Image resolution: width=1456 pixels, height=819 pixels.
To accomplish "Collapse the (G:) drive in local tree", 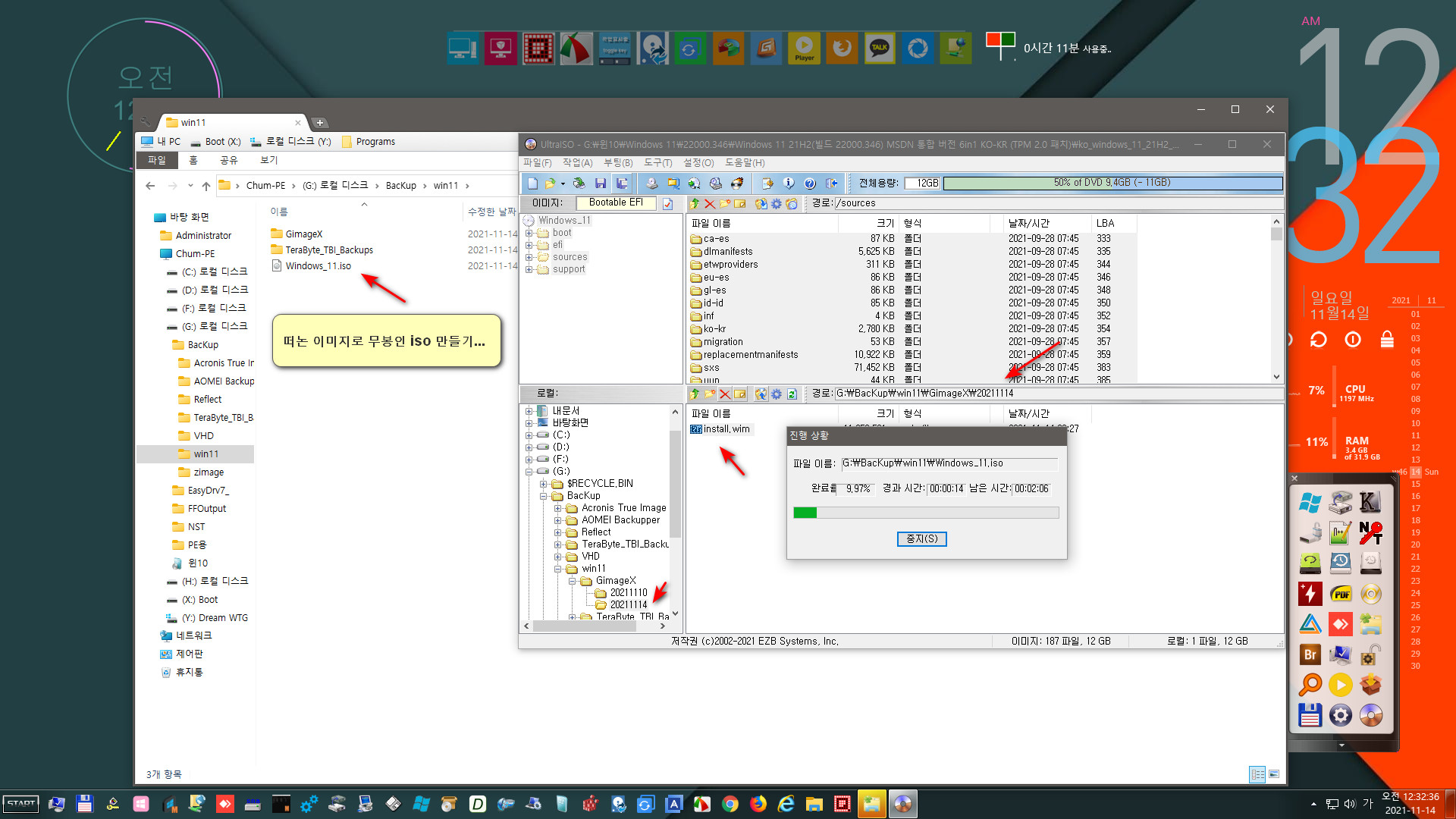I will (529, 472).
